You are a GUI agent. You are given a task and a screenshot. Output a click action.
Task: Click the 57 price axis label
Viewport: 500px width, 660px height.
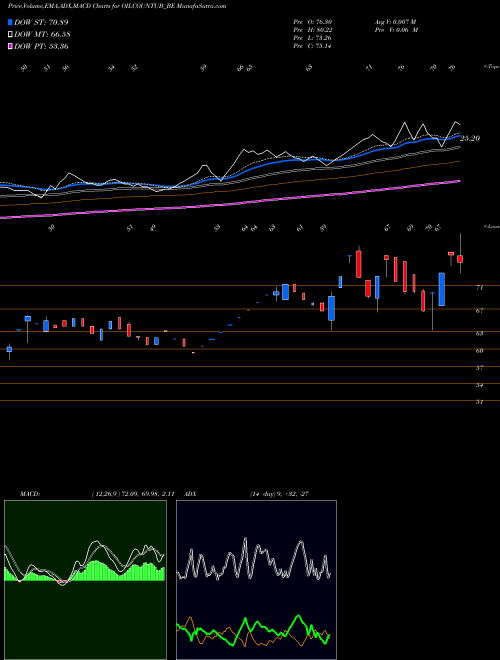(x=479, y=368)
